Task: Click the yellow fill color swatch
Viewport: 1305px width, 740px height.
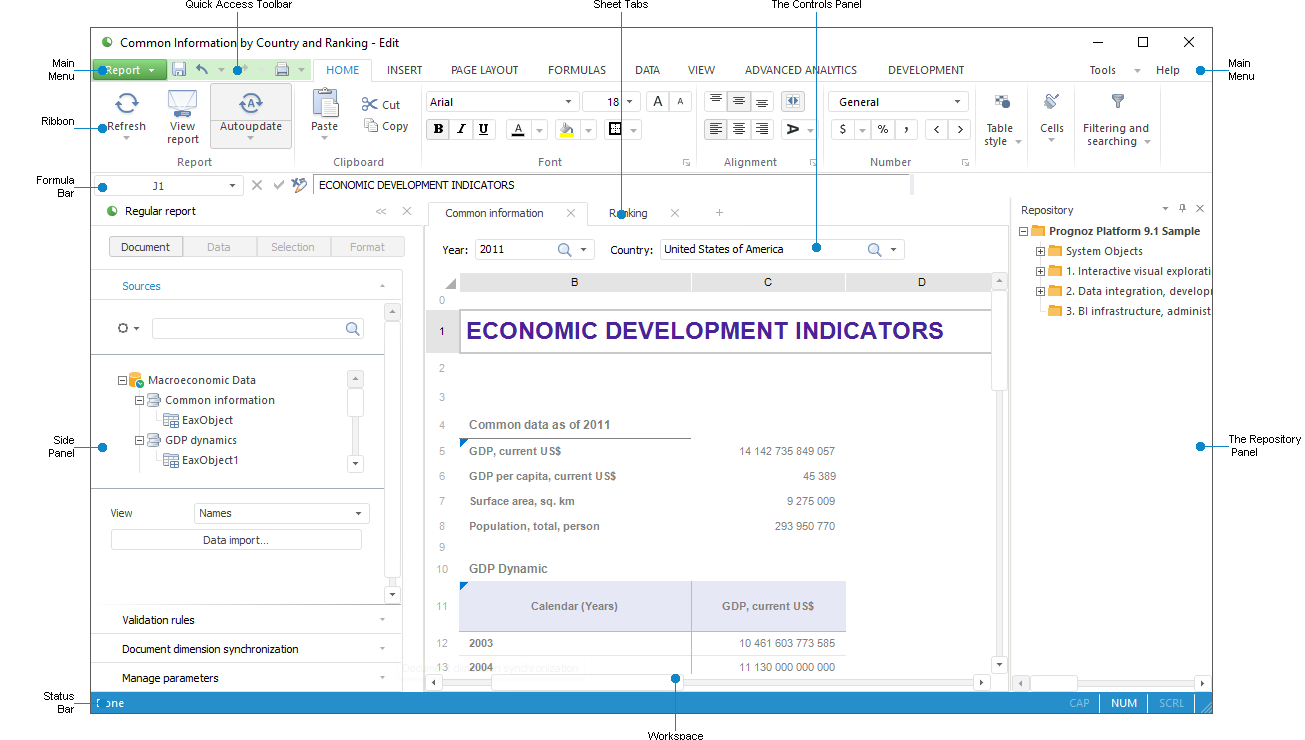Action: pyautogui.click(x=567, y=129)
